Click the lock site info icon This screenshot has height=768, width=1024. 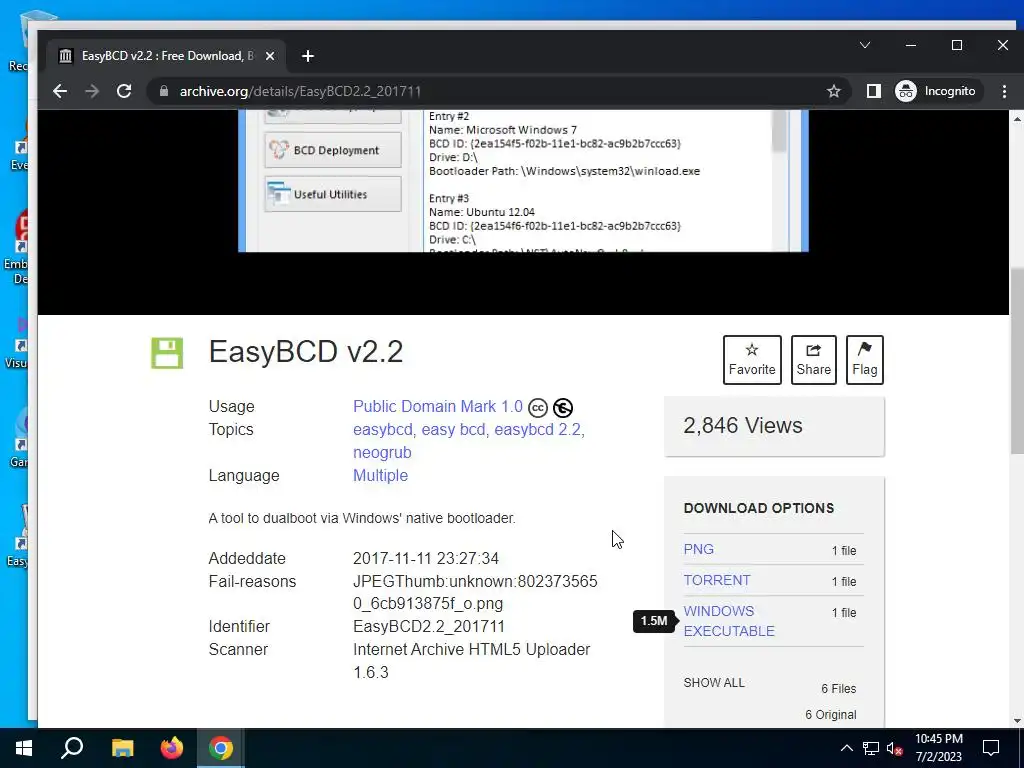tap(164, 91)
